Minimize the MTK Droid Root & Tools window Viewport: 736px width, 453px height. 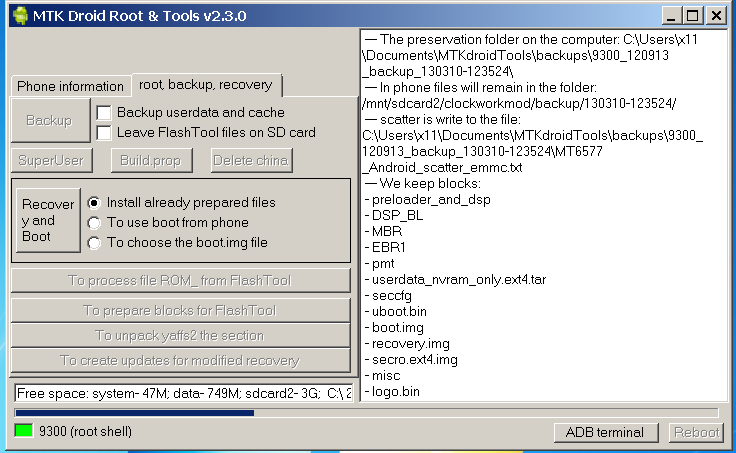(671, 15)
